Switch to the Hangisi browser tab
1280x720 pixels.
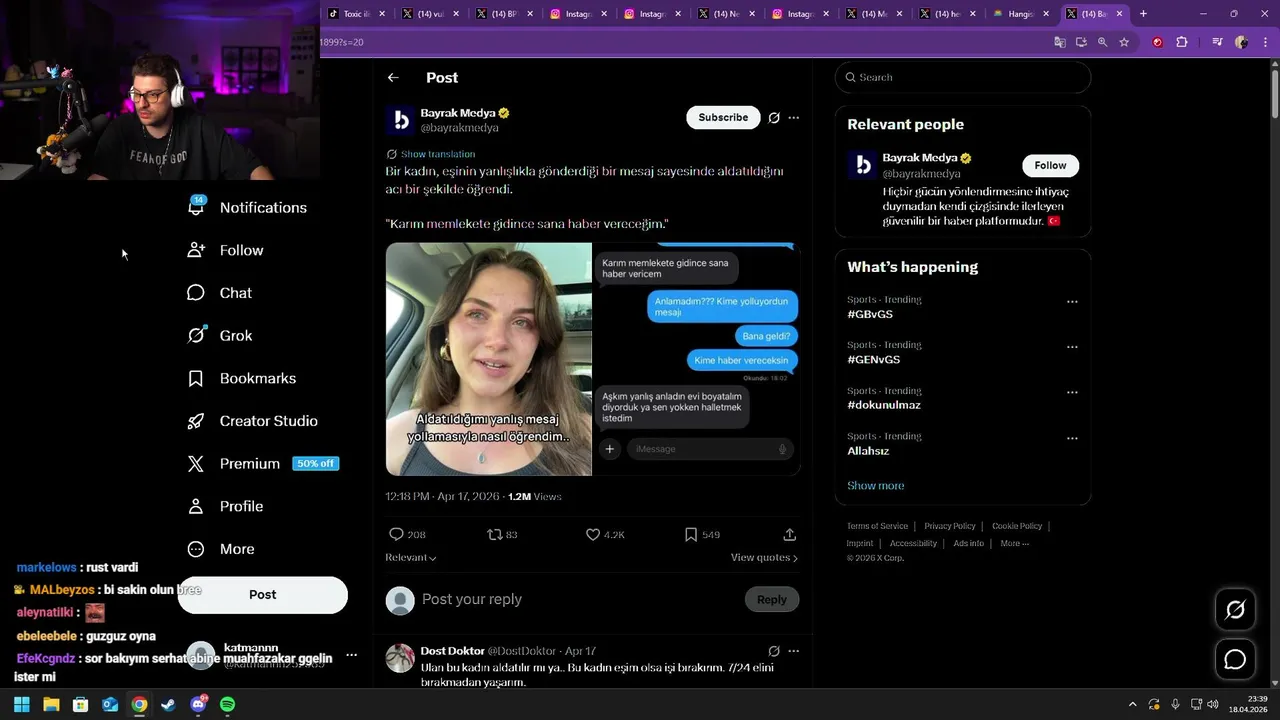1021,14
